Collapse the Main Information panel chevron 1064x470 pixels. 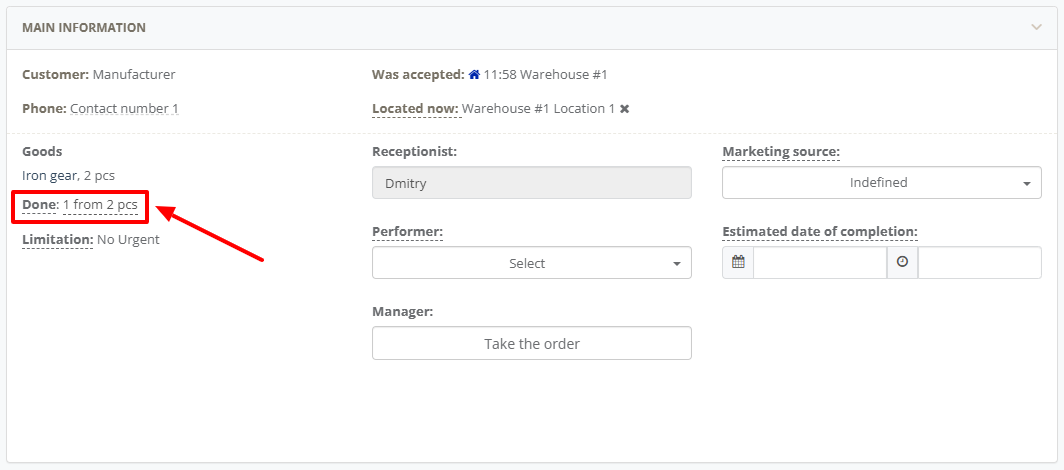coord(1036,28)
